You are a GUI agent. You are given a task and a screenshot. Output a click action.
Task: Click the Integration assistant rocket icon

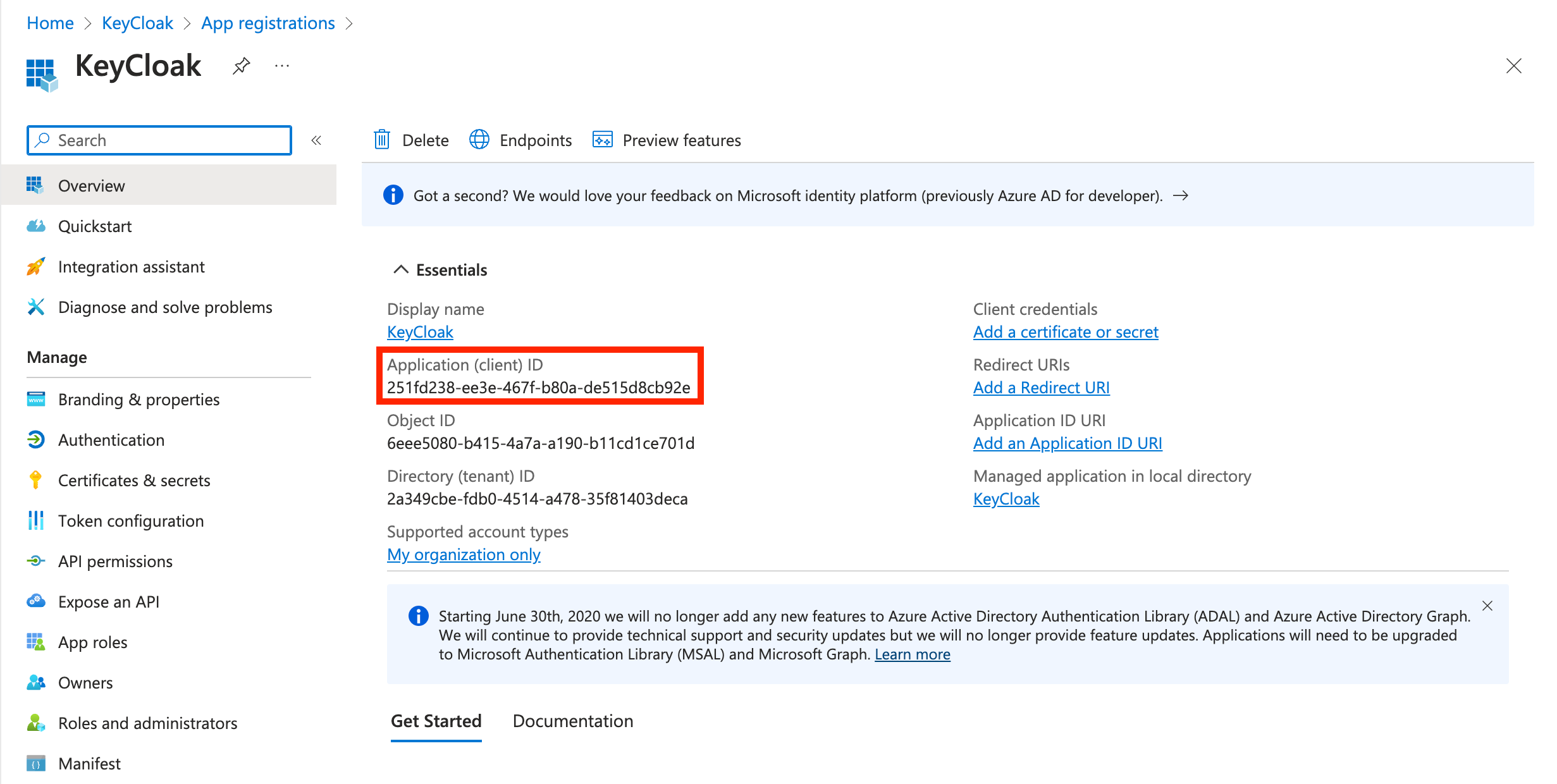(36, 267)
